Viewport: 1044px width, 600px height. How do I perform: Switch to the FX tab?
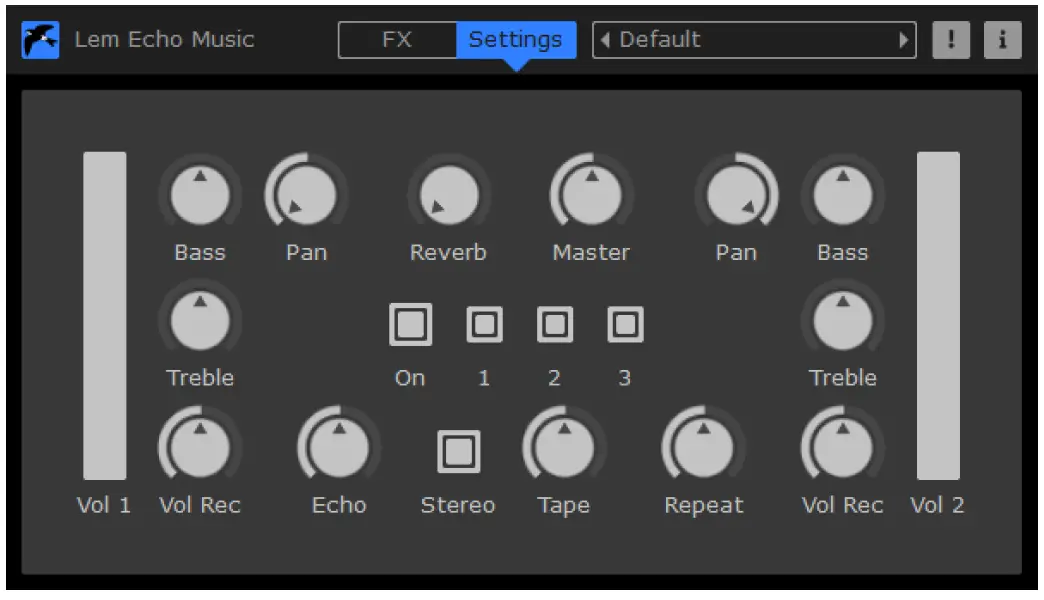tap(398, 40)
